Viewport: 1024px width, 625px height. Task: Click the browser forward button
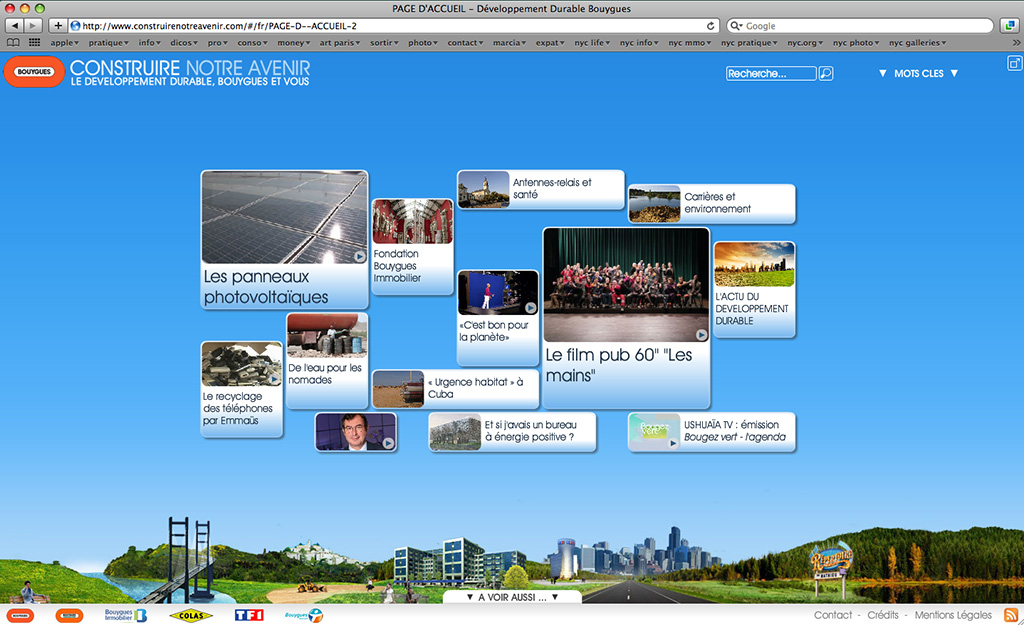pos(33,25)
